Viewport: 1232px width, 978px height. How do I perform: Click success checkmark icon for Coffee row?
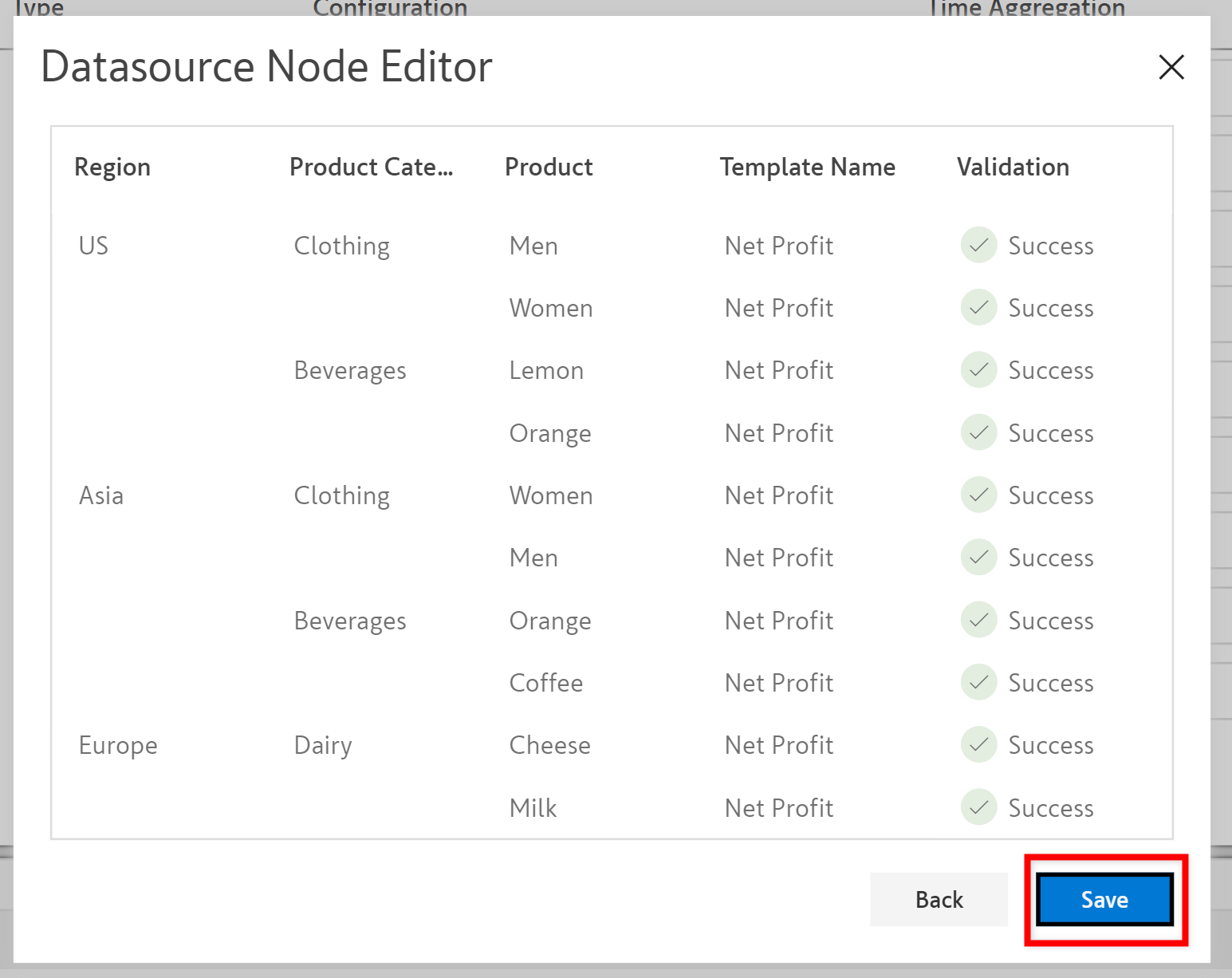(x=978, y=682)
